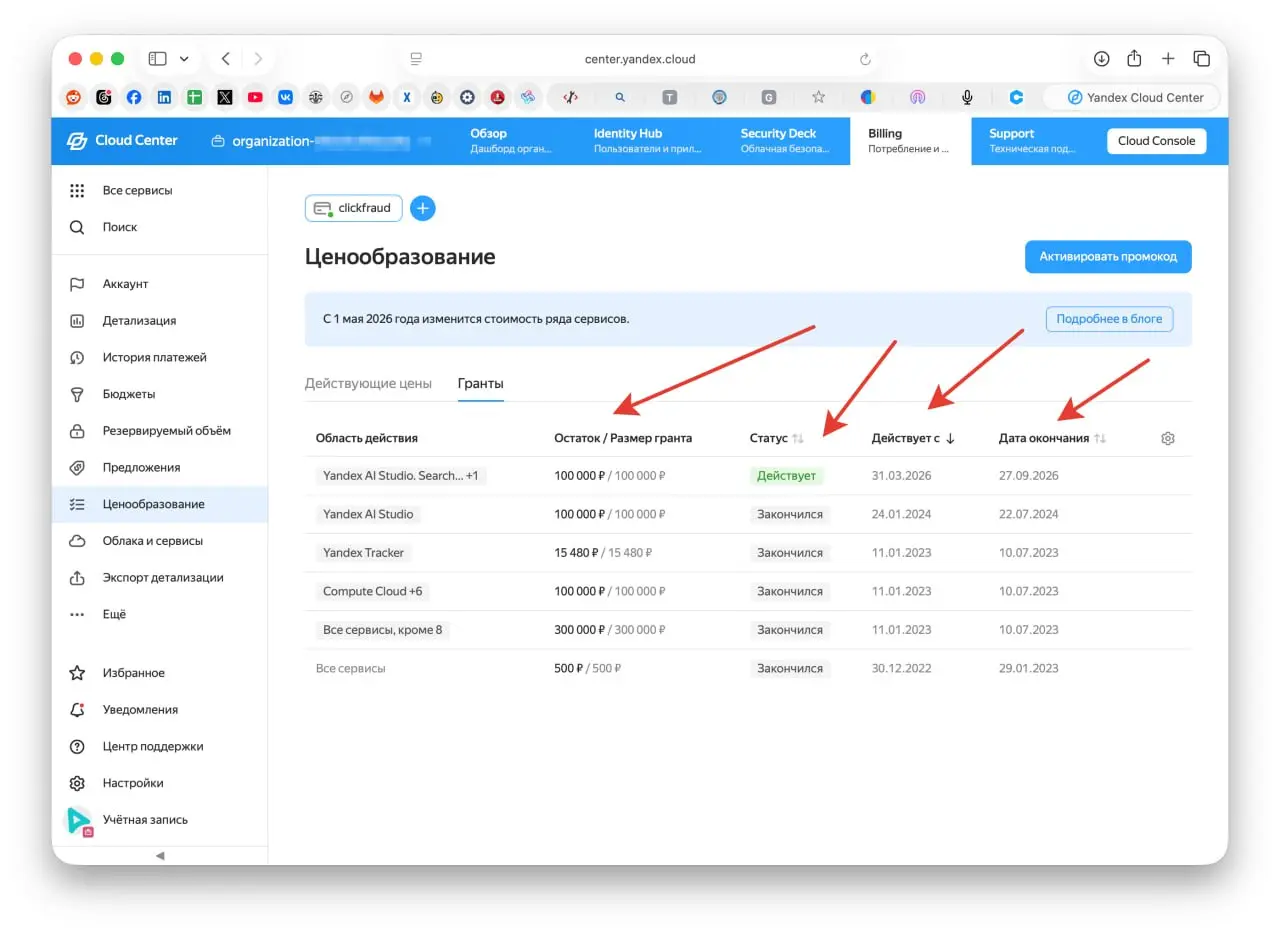Click the Действует status badge
The height and width of the screenshot is (933, 1280).
pos(786,476)
